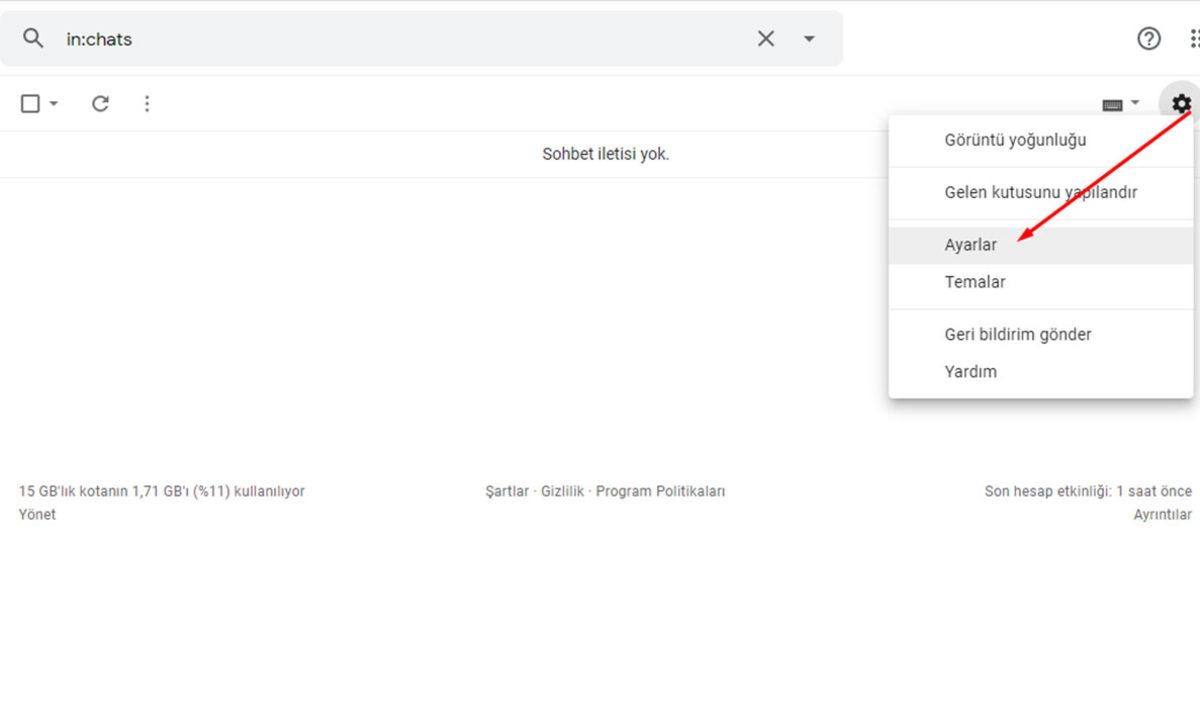Open the Gizlilik policy link

[565, 491]
